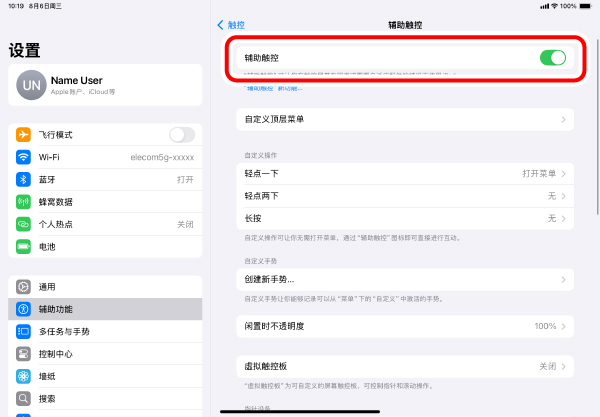
Task: Tap the Airplane mode (飞行模式) icon
Action: click(22, 134)
